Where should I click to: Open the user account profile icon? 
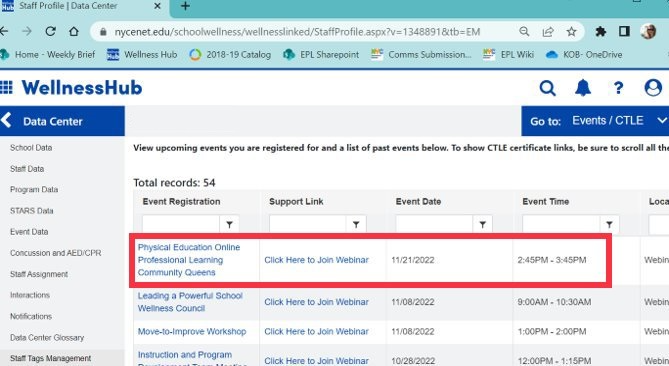653,88
